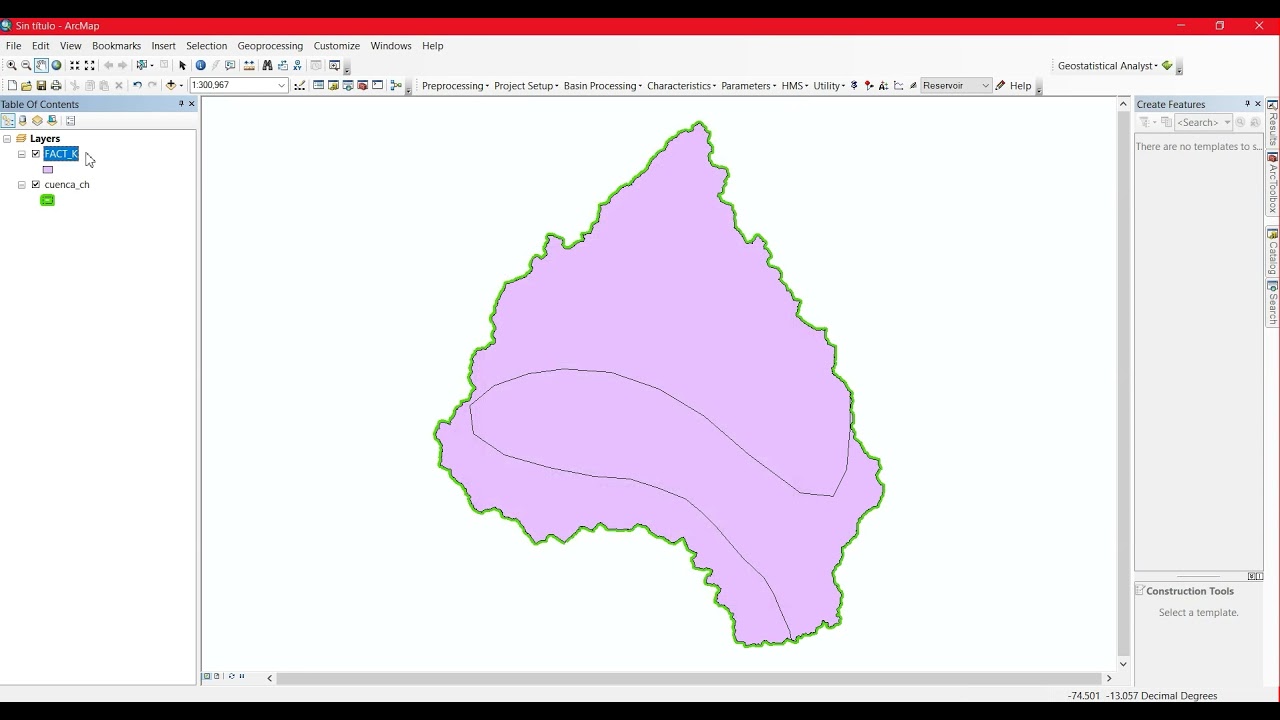Open the Catalog side tab
Viewport: 1280px width, 720px height.
tap(1272, 252)
